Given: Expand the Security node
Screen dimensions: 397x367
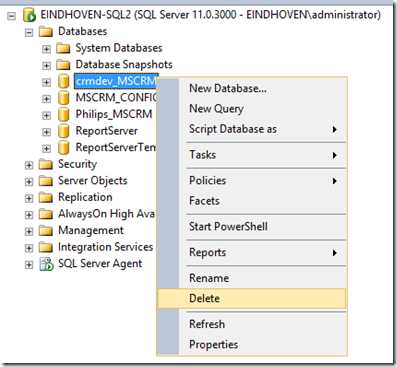Looking at the screenshot, I should pos(29,165).
